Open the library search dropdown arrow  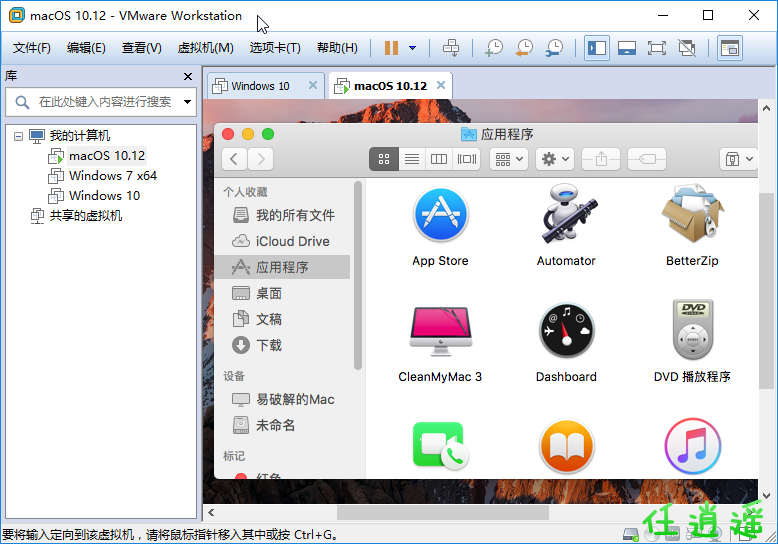[187, 102]
